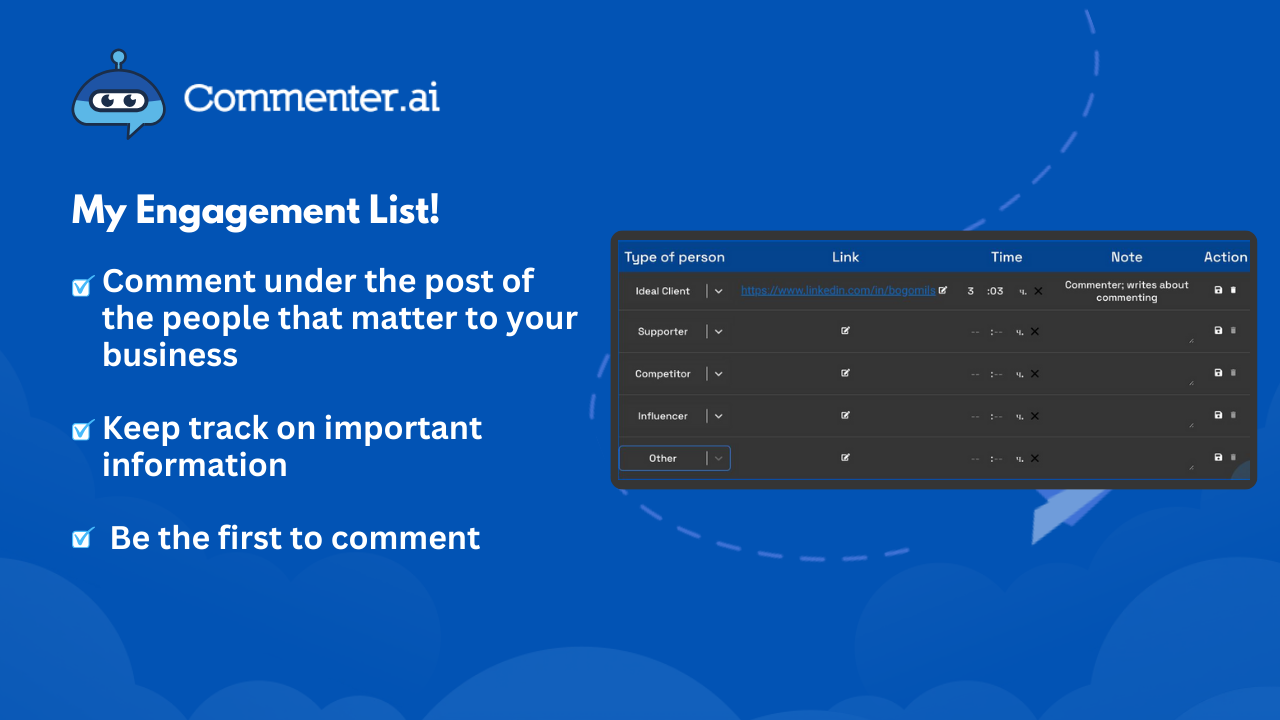
Task: Click the 'Be the first to comment' text
Action: point(295,537)
